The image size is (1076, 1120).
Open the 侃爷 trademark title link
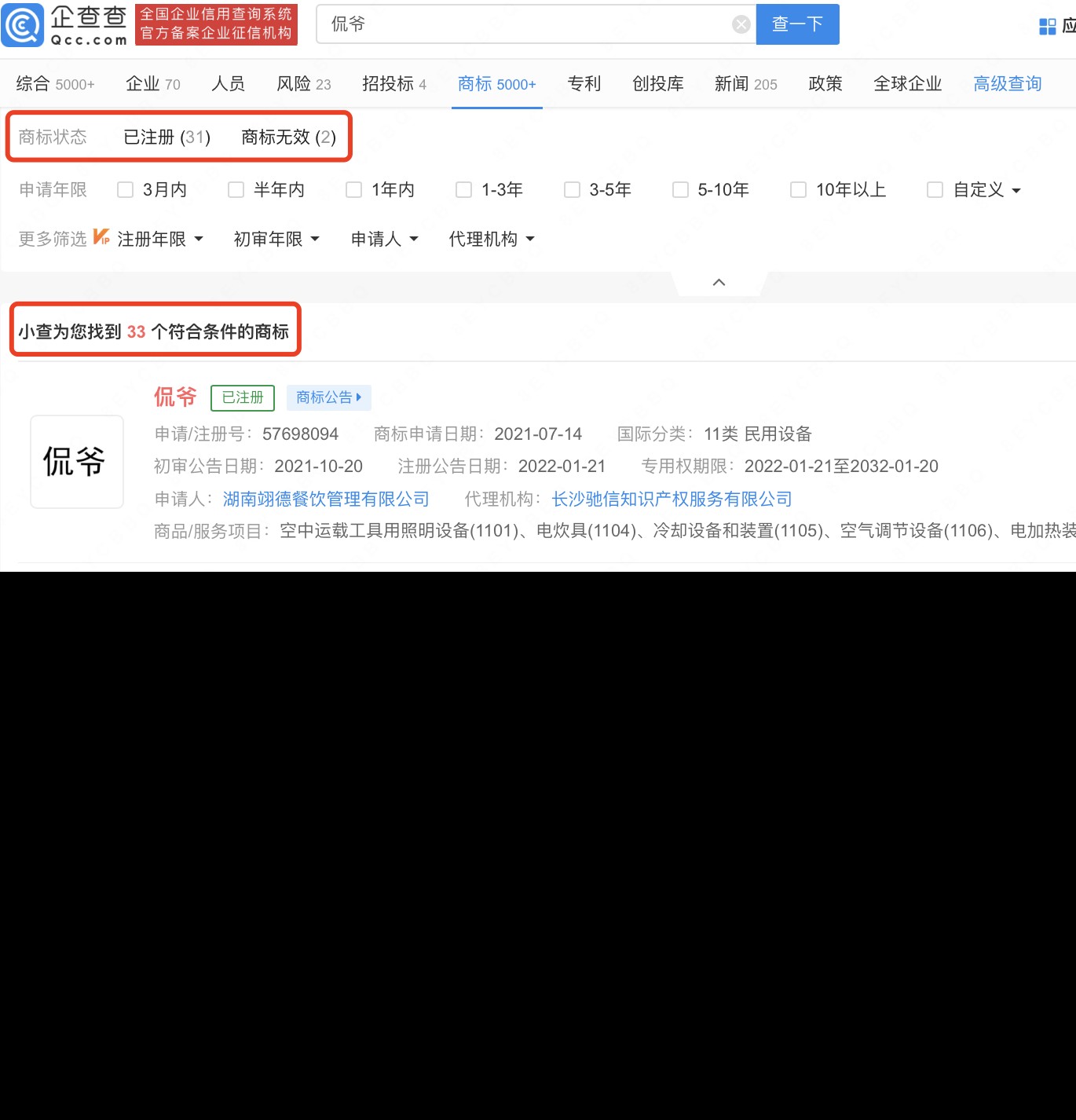pyautogui.click(x=175, y=397)
